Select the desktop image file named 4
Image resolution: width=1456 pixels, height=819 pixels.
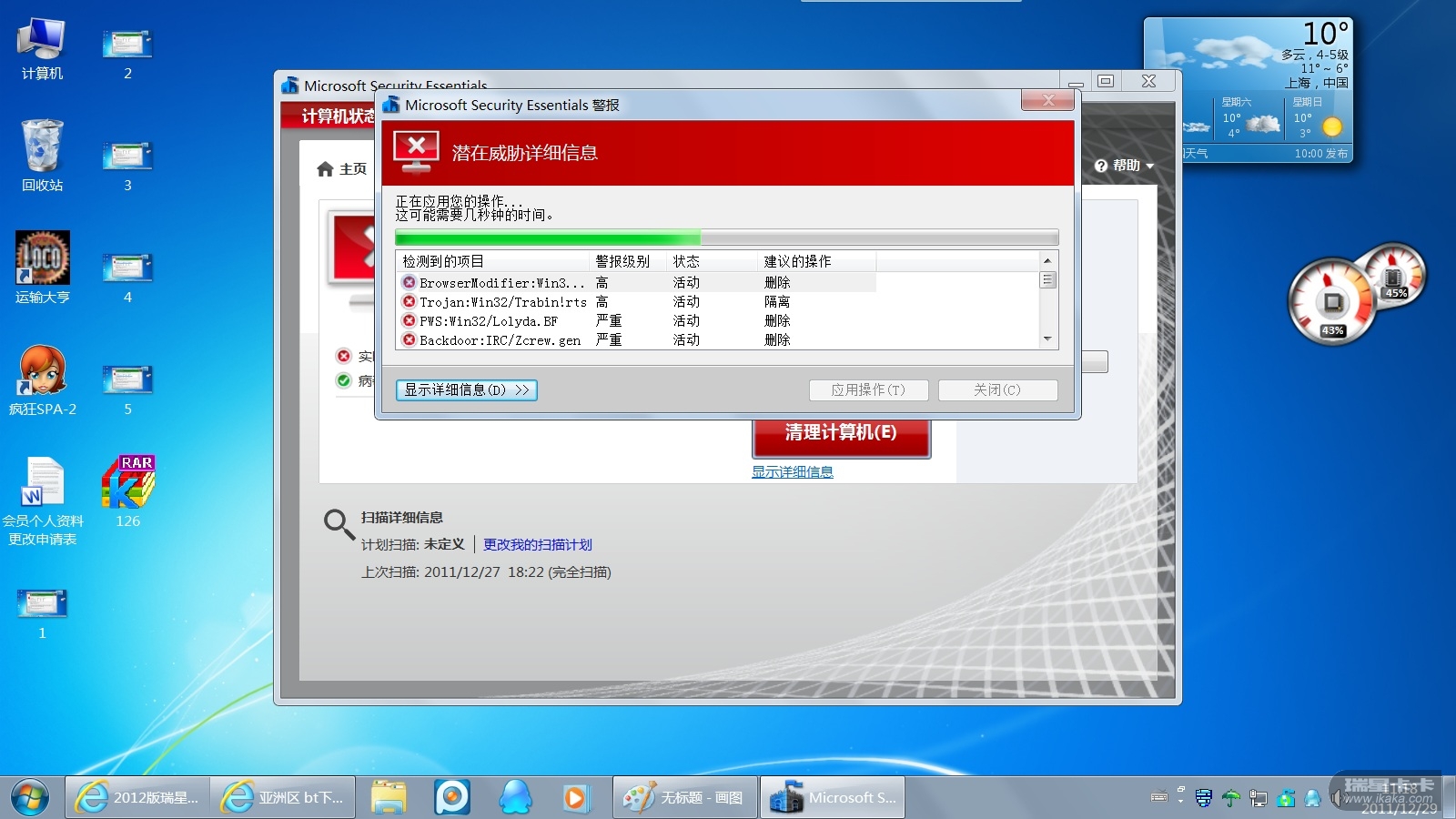coord(127,277)
